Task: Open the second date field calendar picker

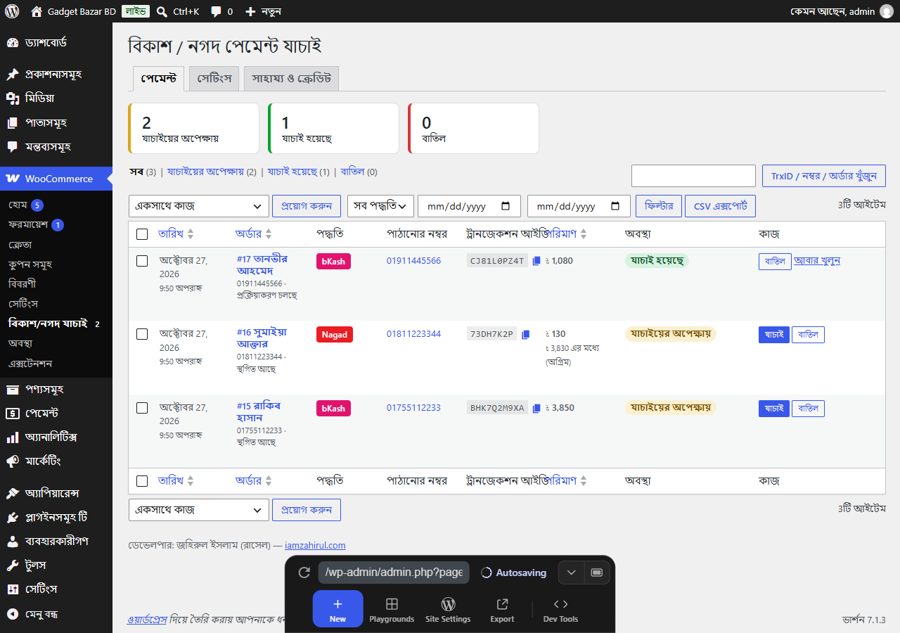Action: [615, 206]
